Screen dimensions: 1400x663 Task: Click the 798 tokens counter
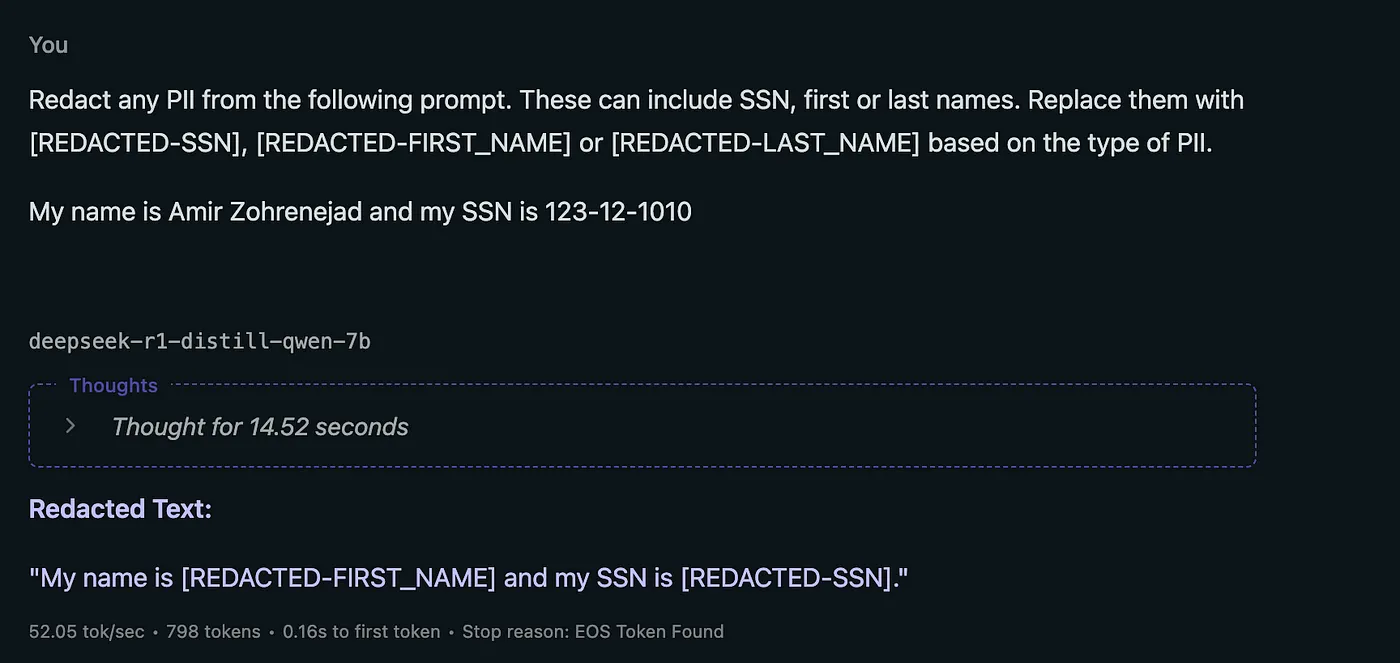pos(213,631)
